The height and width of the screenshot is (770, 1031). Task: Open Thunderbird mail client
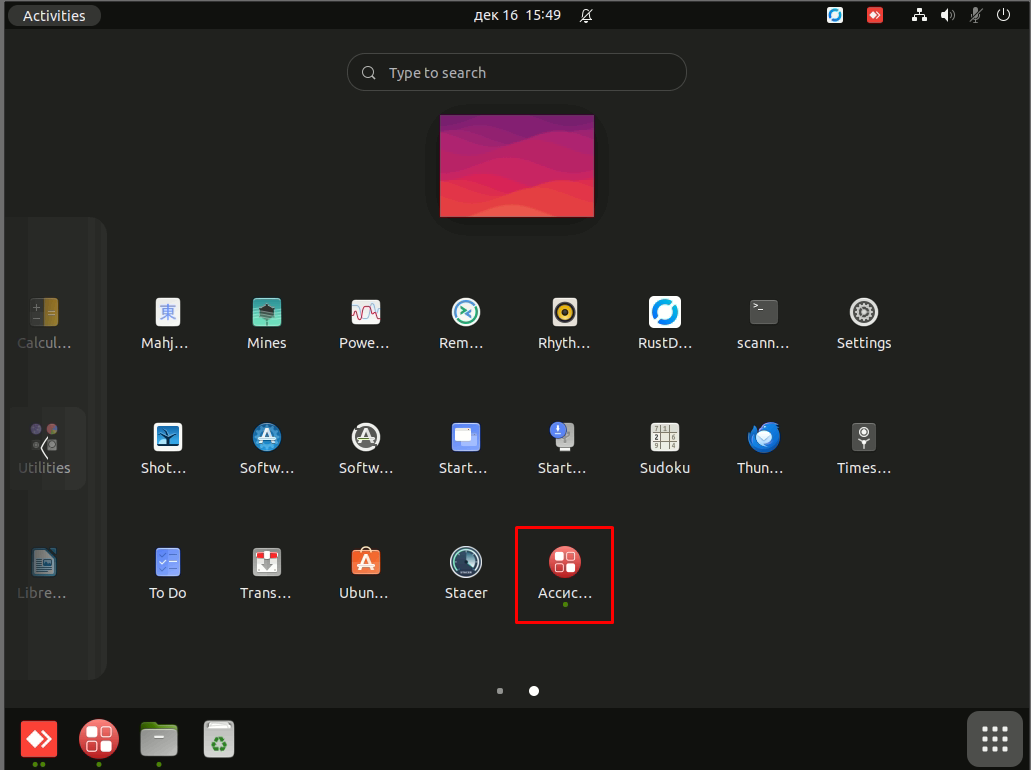[x=764, y=437]
